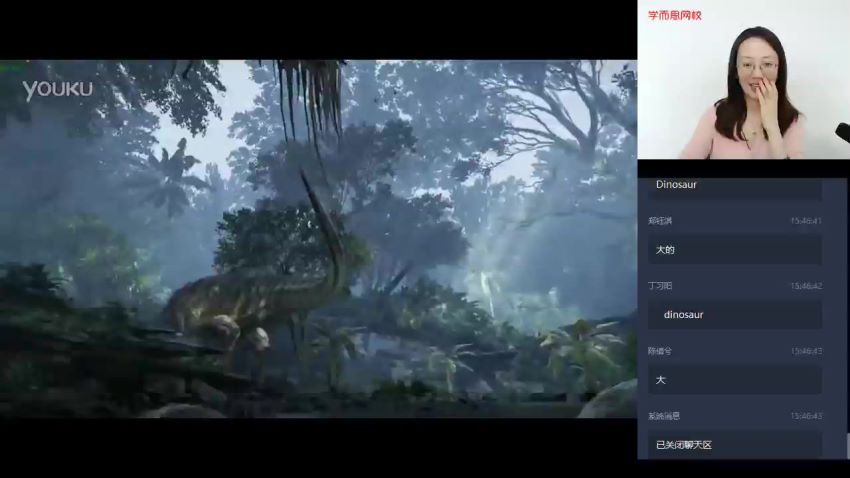
Task: Click the timestamp above the '已关闭聊天区' message
Action: point(806,416)
